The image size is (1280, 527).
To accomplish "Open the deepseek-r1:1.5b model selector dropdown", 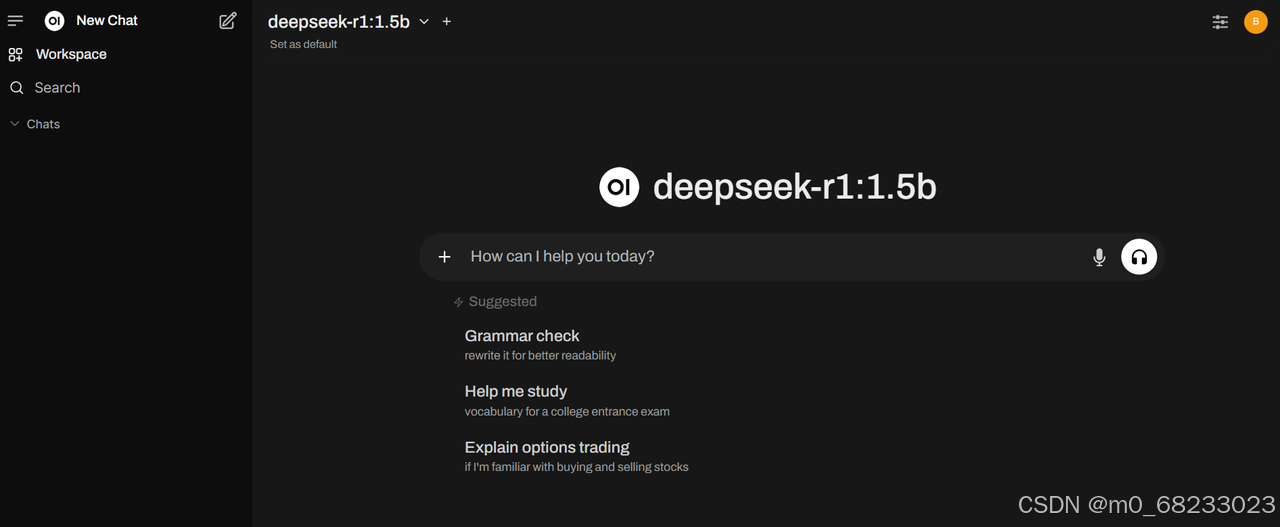I will [x=348, y=21].
